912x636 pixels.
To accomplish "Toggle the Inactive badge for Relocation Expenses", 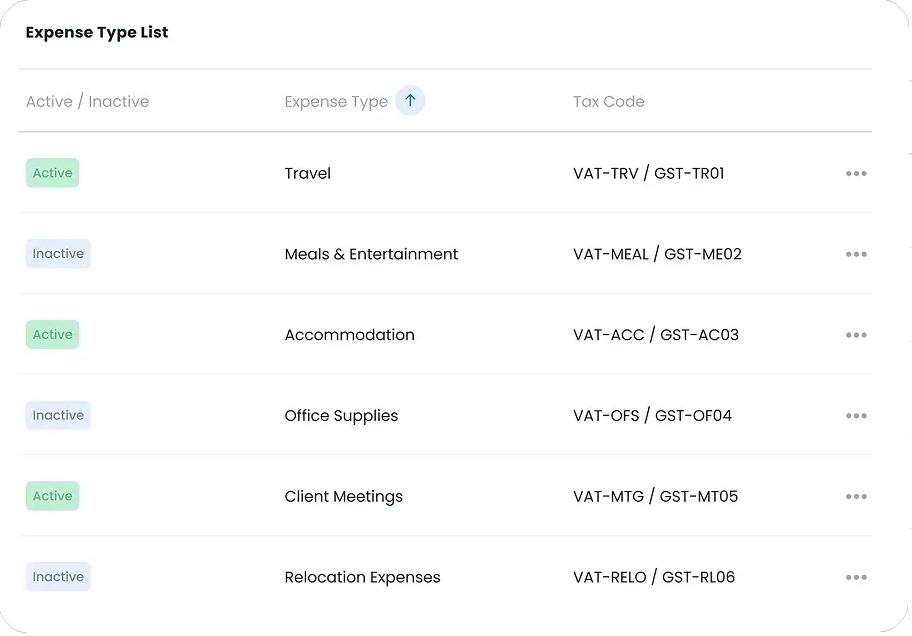I will point(58,577).
